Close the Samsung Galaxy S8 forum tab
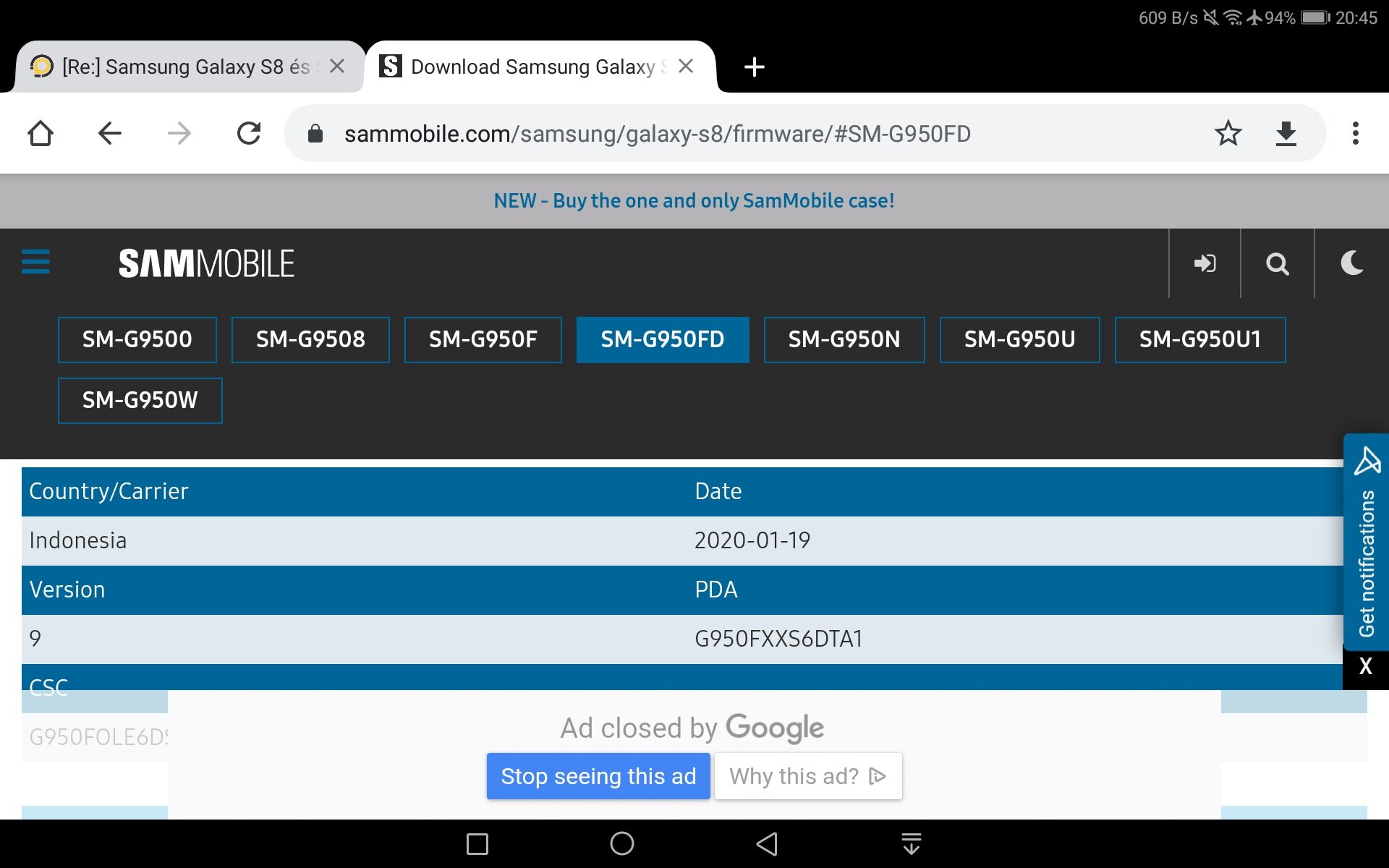Viewport: 1389px width, 868px height. point(337,67)
